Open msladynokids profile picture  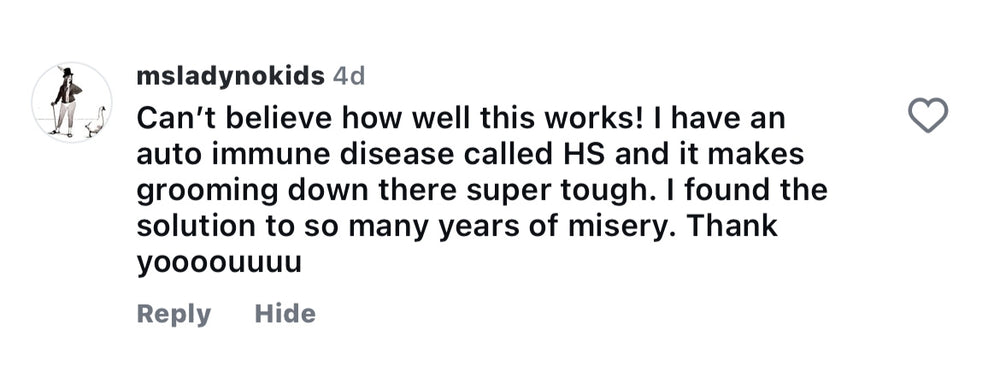tap(72, 103)
